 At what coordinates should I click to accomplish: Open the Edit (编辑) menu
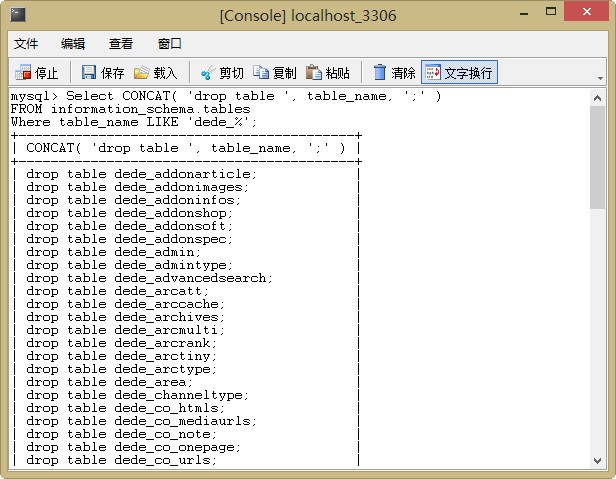73,44
